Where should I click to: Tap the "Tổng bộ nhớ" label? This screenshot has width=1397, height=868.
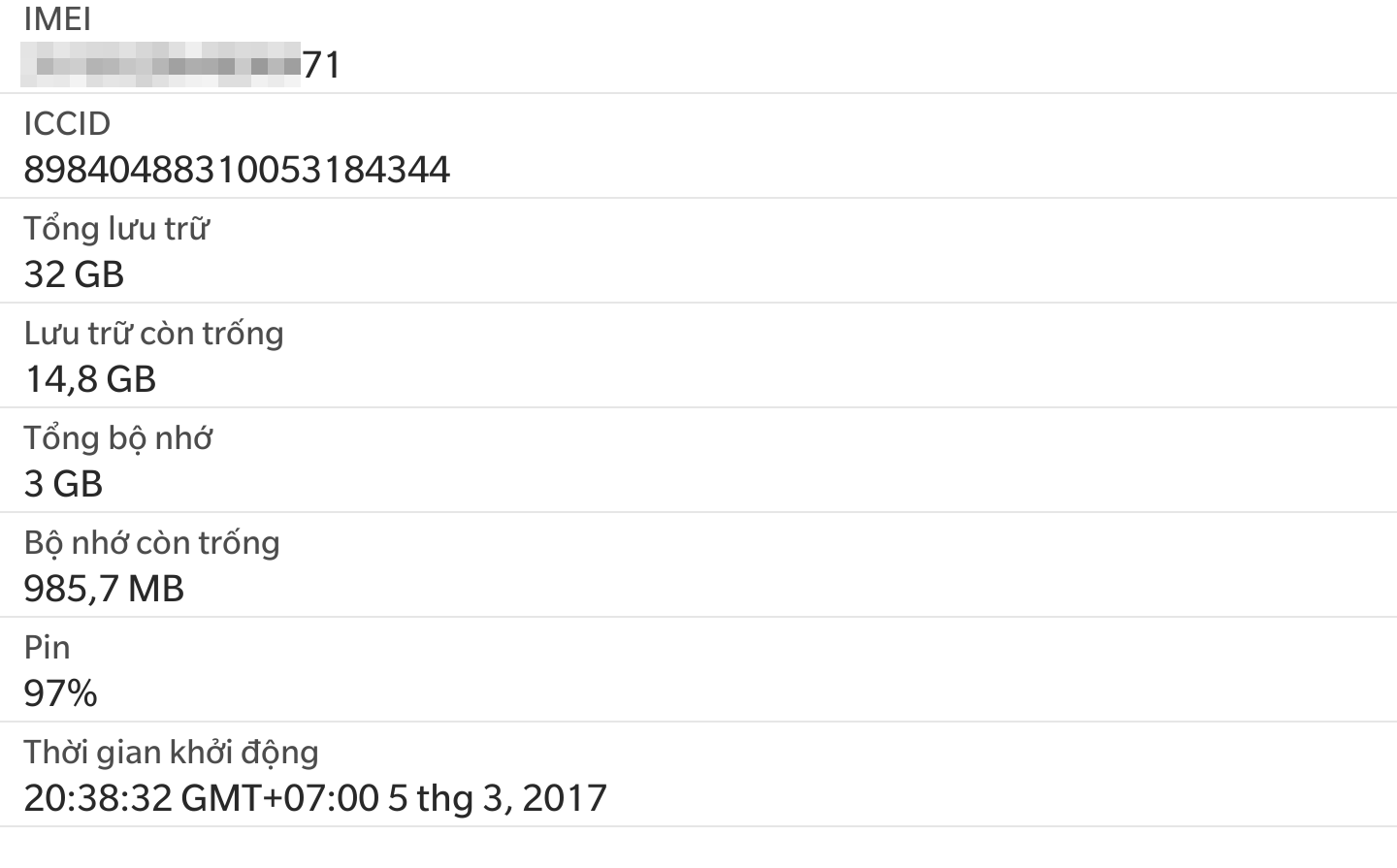click(117, 438)
